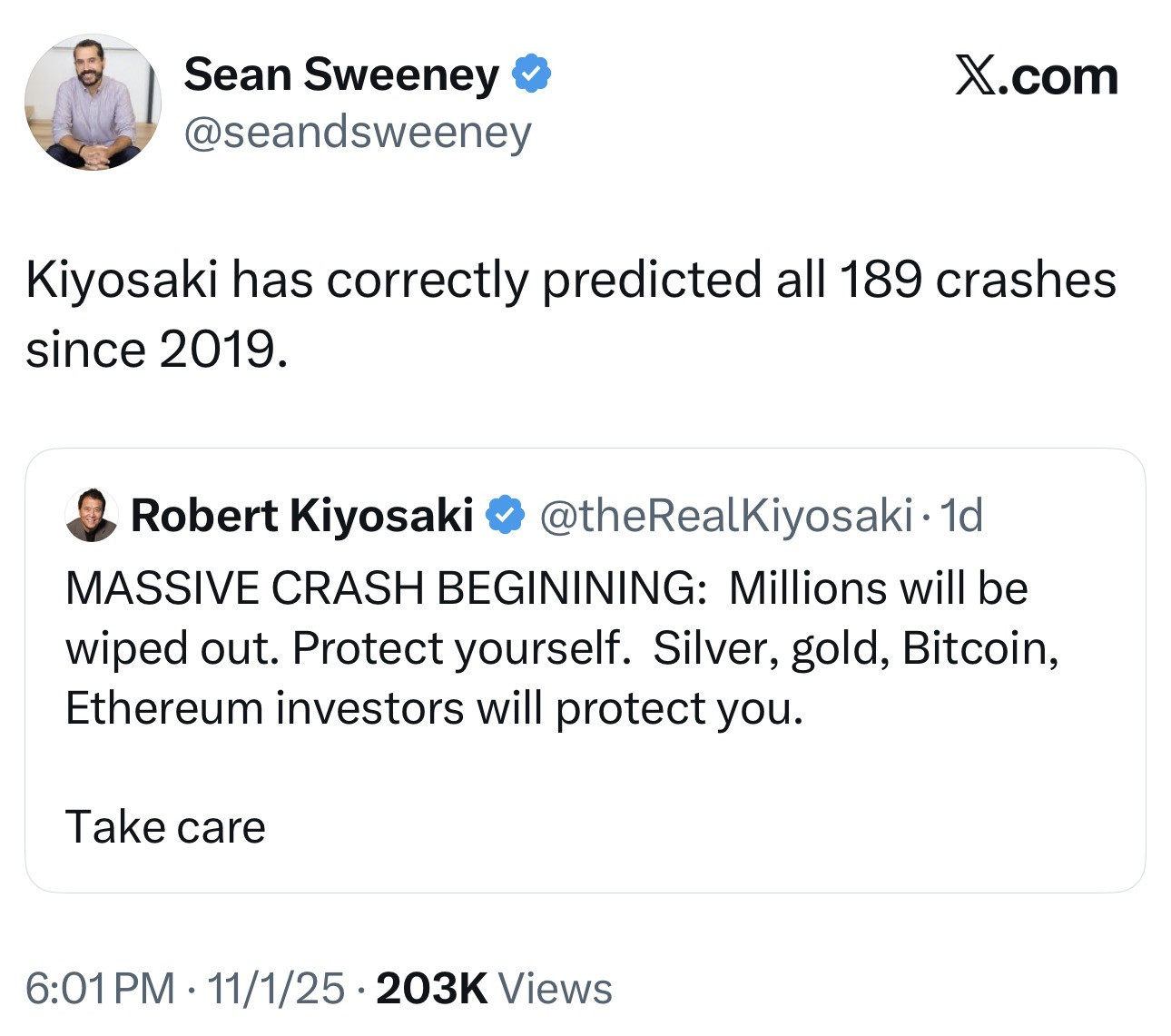Image resolution: width=1171 pixels, height=1036 pixels.
Task: Click the X.com logo
Action: click(1036, 76)
